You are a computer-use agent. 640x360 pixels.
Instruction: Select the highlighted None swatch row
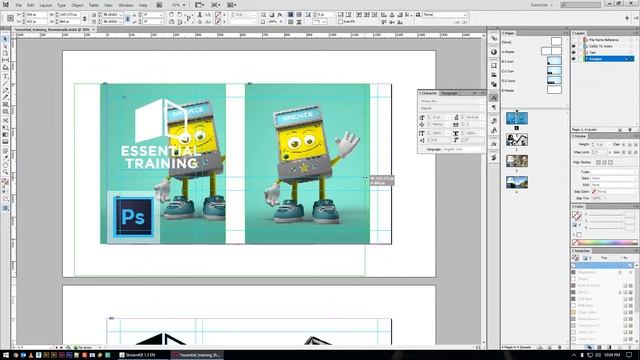pyautogui.click(x=603, y=265)
